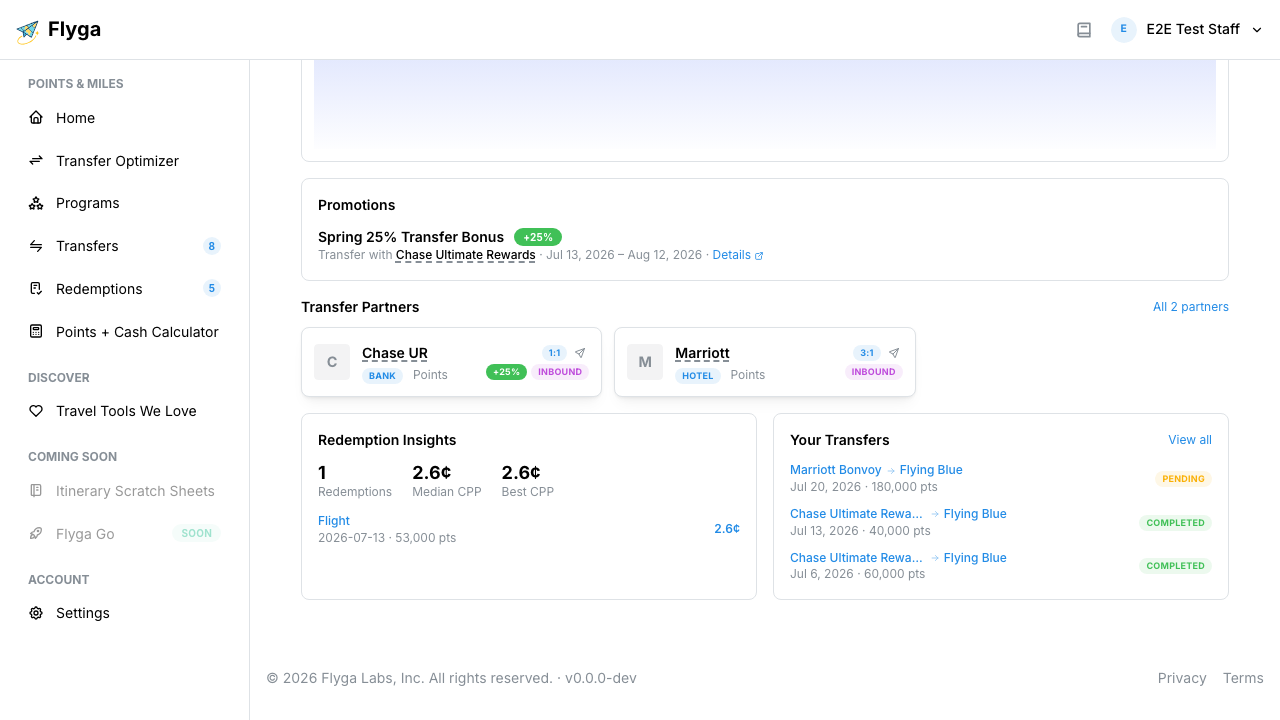Open the Flight redemption link

[334, 521]
